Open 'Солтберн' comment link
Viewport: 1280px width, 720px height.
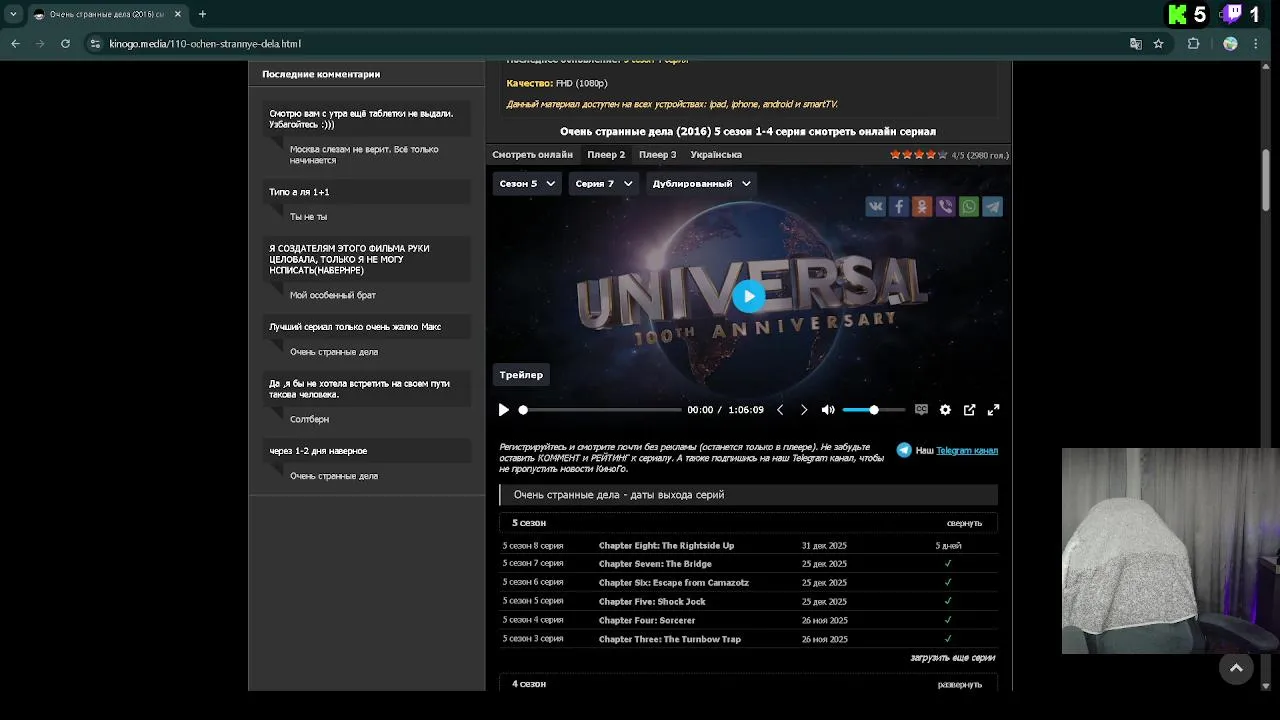point(309,420)
